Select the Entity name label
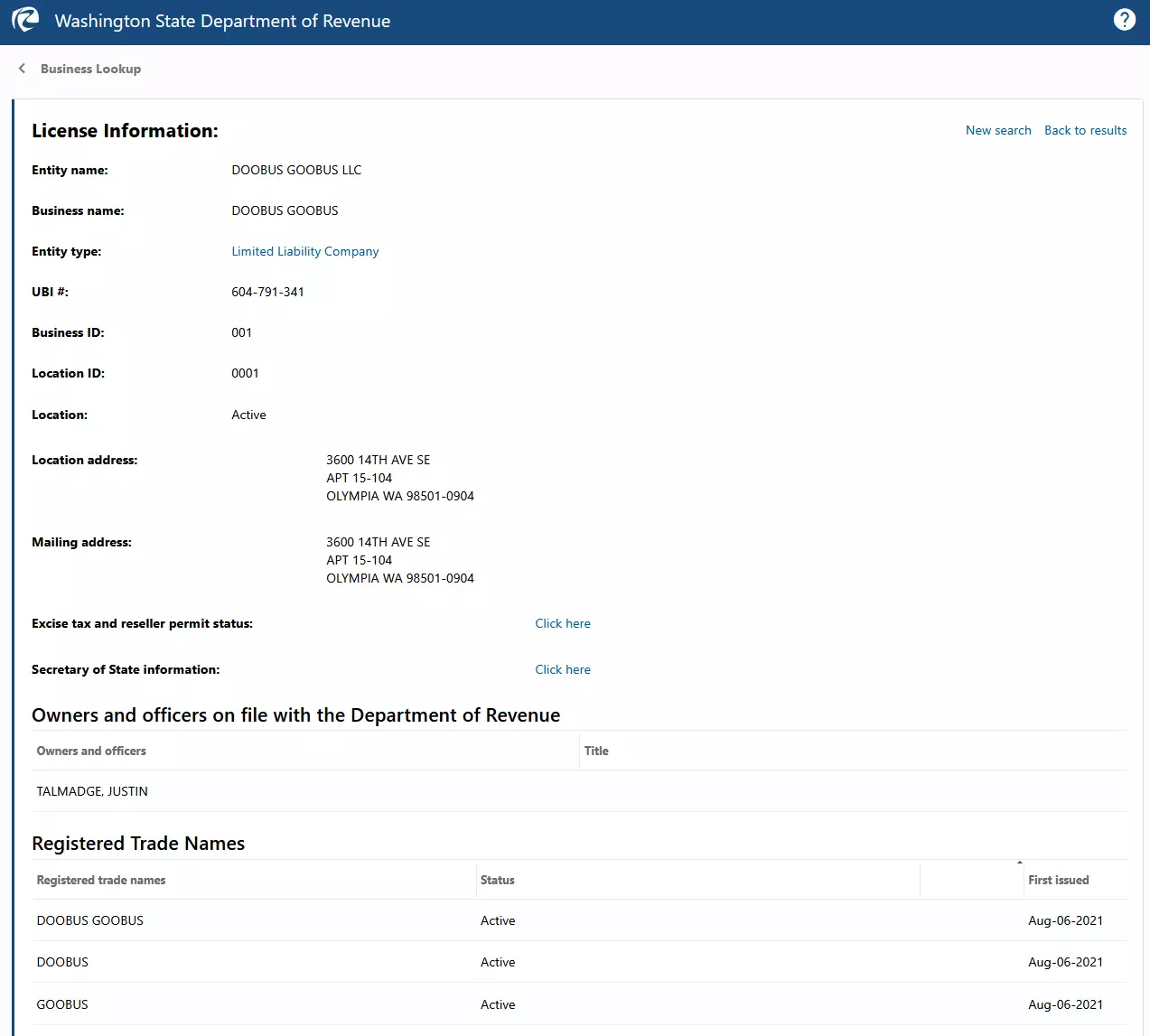Screen dimensions: 1150x1036 pyautogui.click(x=70, y=170)
